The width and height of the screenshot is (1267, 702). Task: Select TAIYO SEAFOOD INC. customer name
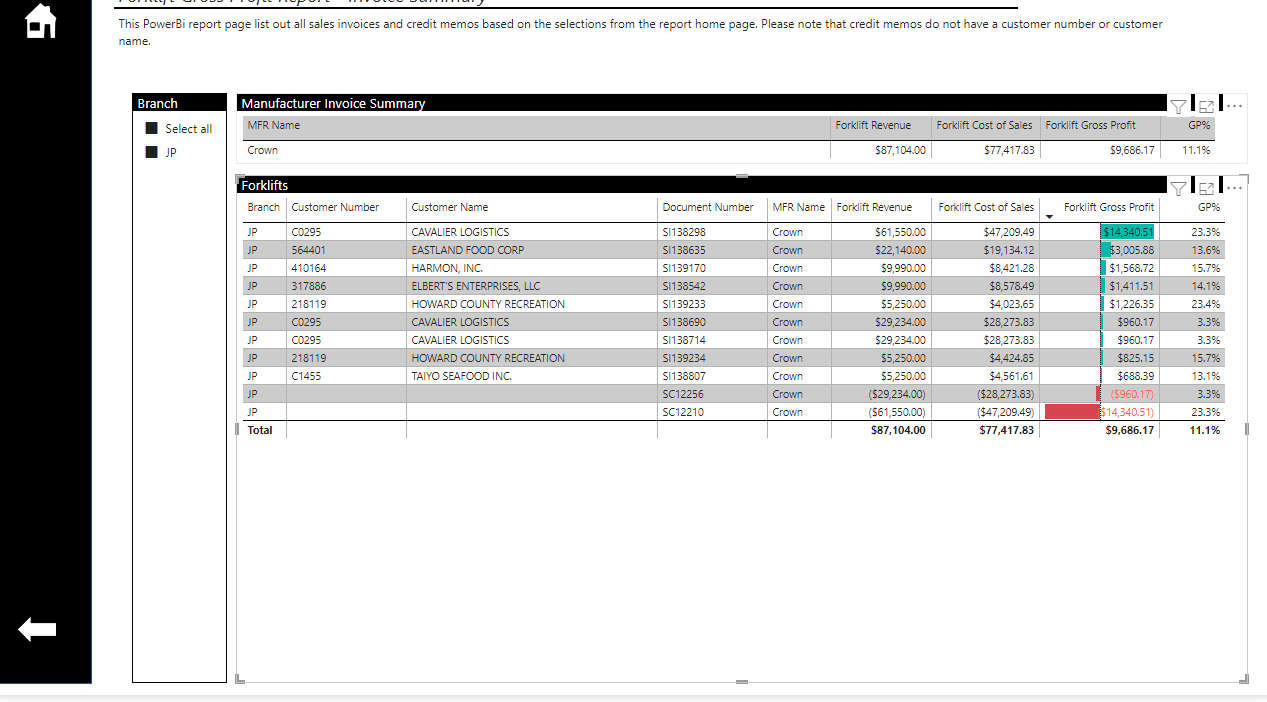click(x=461, y=376)
